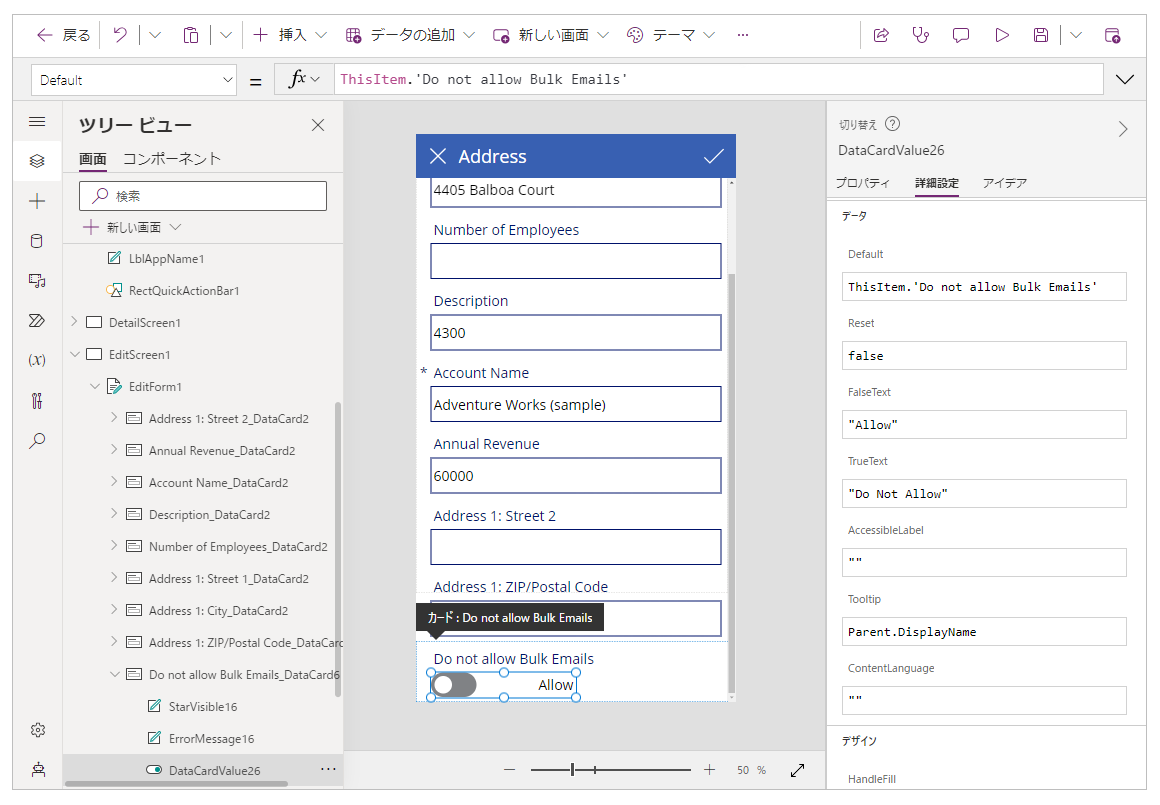Open Variables (x) in left sidebar

point(37,360)
